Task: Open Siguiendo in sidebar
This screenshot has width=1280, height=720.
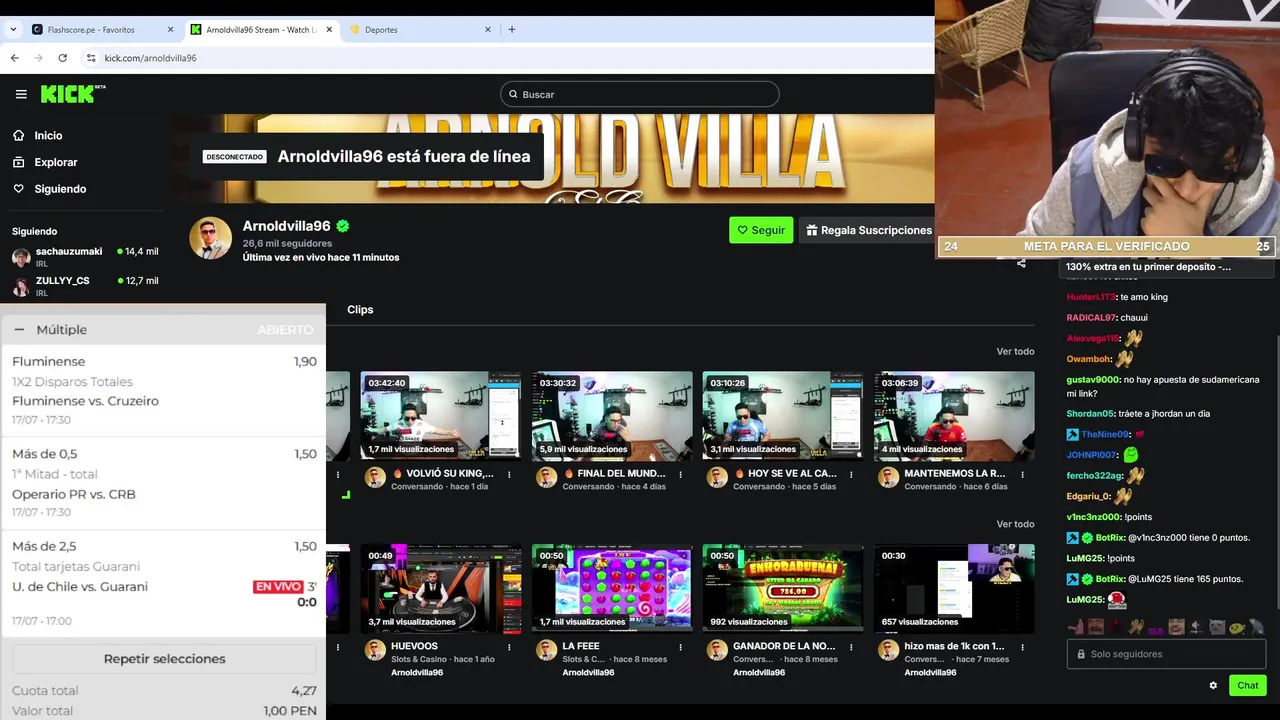Action: pyautogui.click(x=60, y=189)
